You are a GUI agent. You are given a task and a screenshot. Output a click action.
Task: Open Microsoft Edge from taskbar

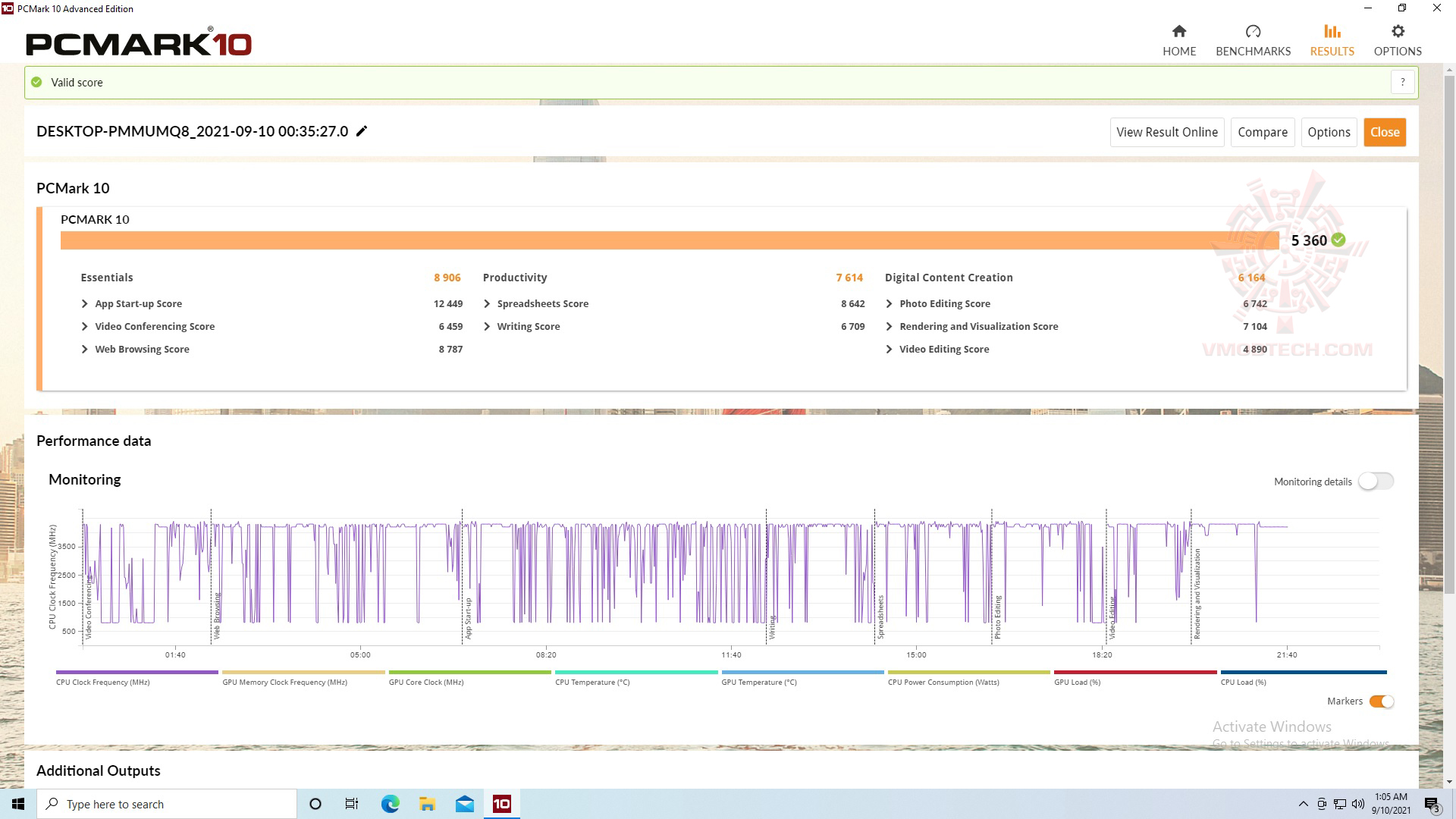(390, 804)
